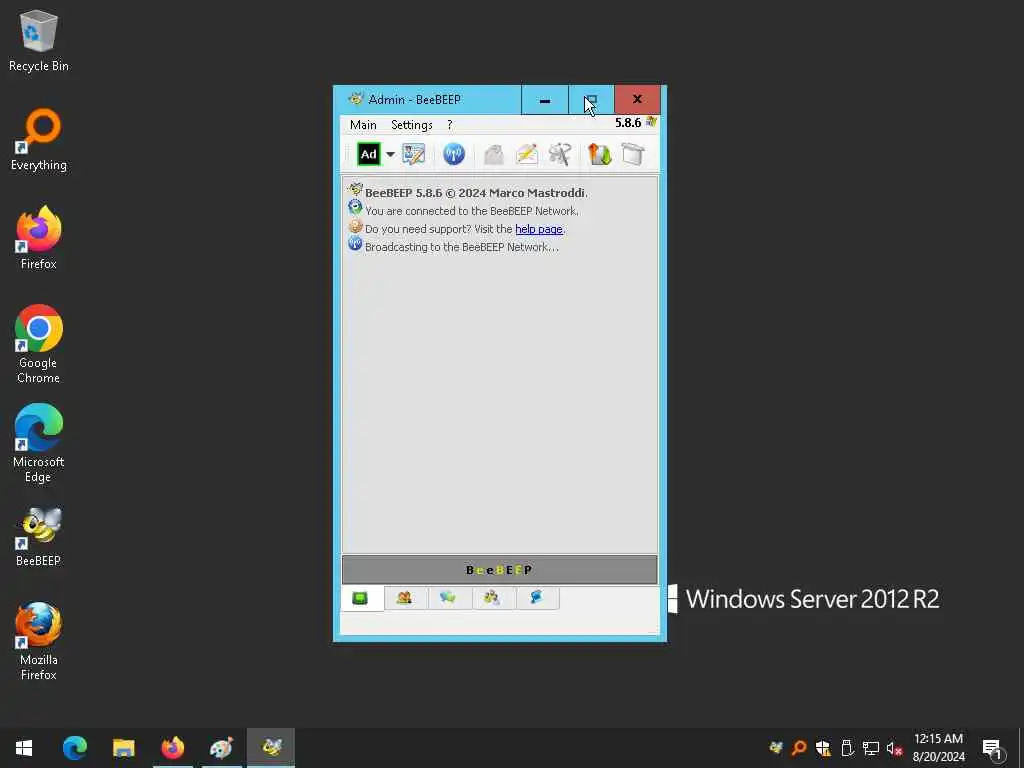Select the Mozilla Firefox desktop shortcut
The width and height of the screenshot is (1024, 768).
tap(39, 641)
